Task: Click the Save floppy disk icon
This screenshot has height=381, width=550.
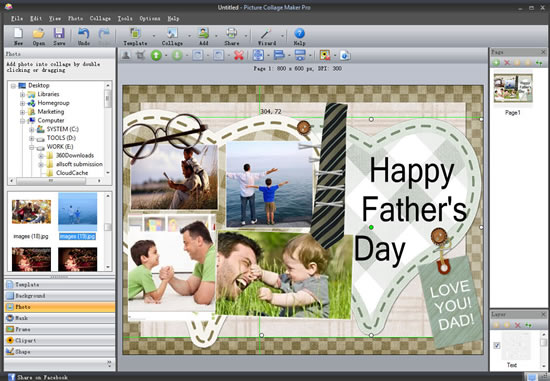Action: [59, 34]
